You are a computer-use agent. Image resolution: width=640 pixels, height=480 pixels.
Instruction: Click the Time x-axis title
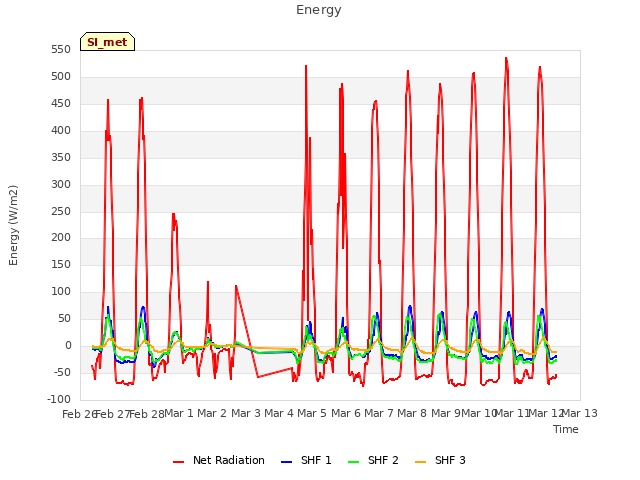pyautogui.click(x=566, y=429)
